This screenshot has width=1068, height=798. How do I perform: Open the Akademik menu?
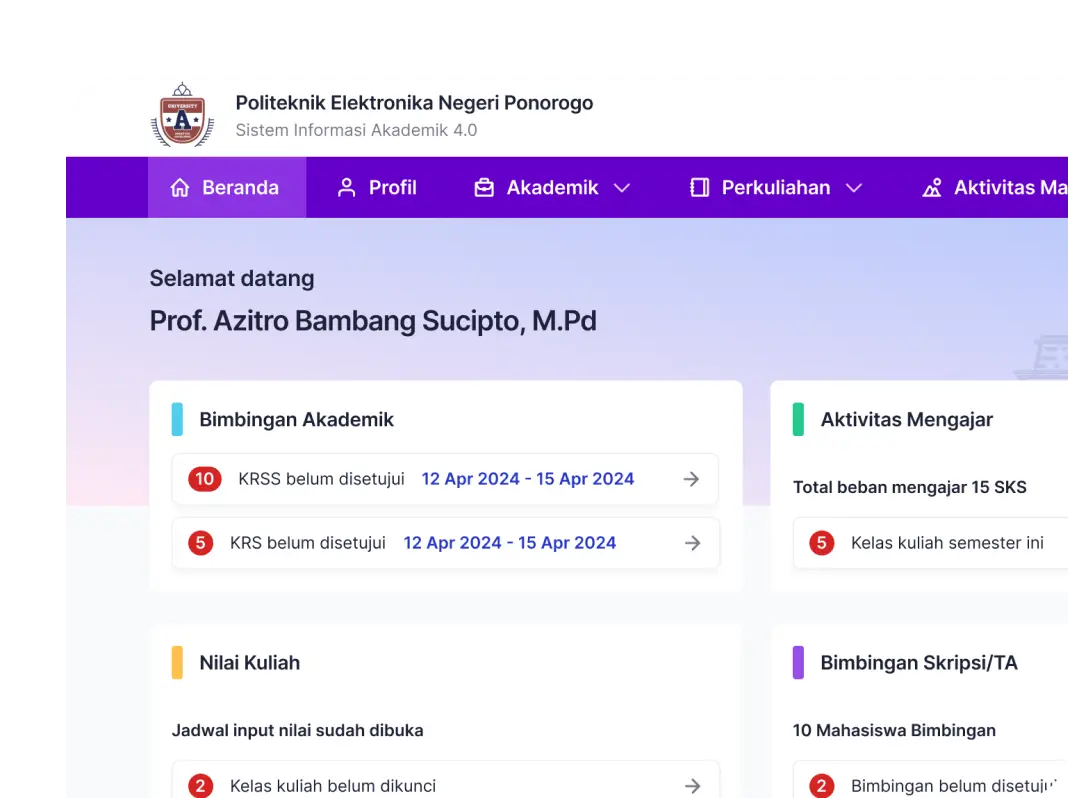(x=552, y=187)
